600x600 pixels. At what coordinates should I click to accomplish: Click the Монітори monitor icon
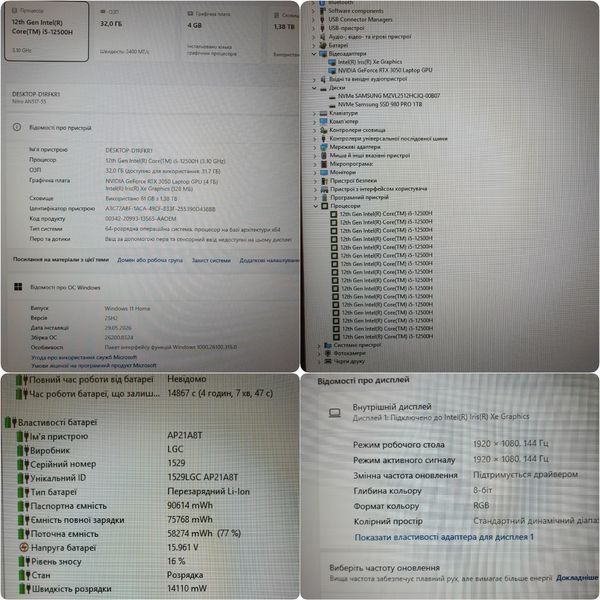[x=324, y=173]
